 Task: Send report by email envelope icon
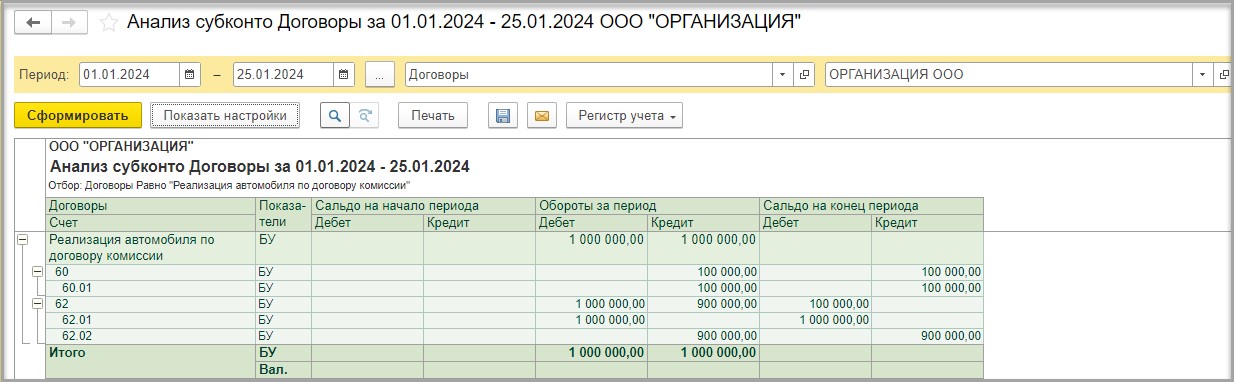pos(541,115)
